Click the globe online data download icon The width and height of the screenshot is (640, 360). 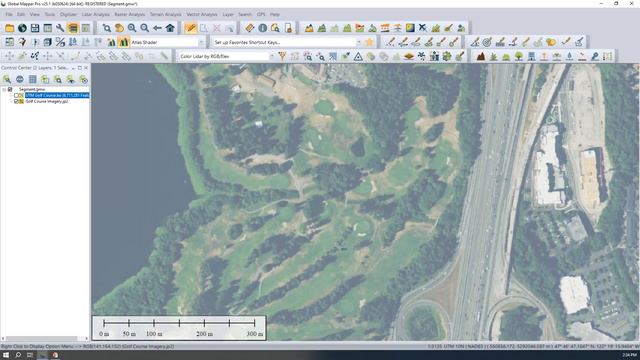click(x=22, y=28)
